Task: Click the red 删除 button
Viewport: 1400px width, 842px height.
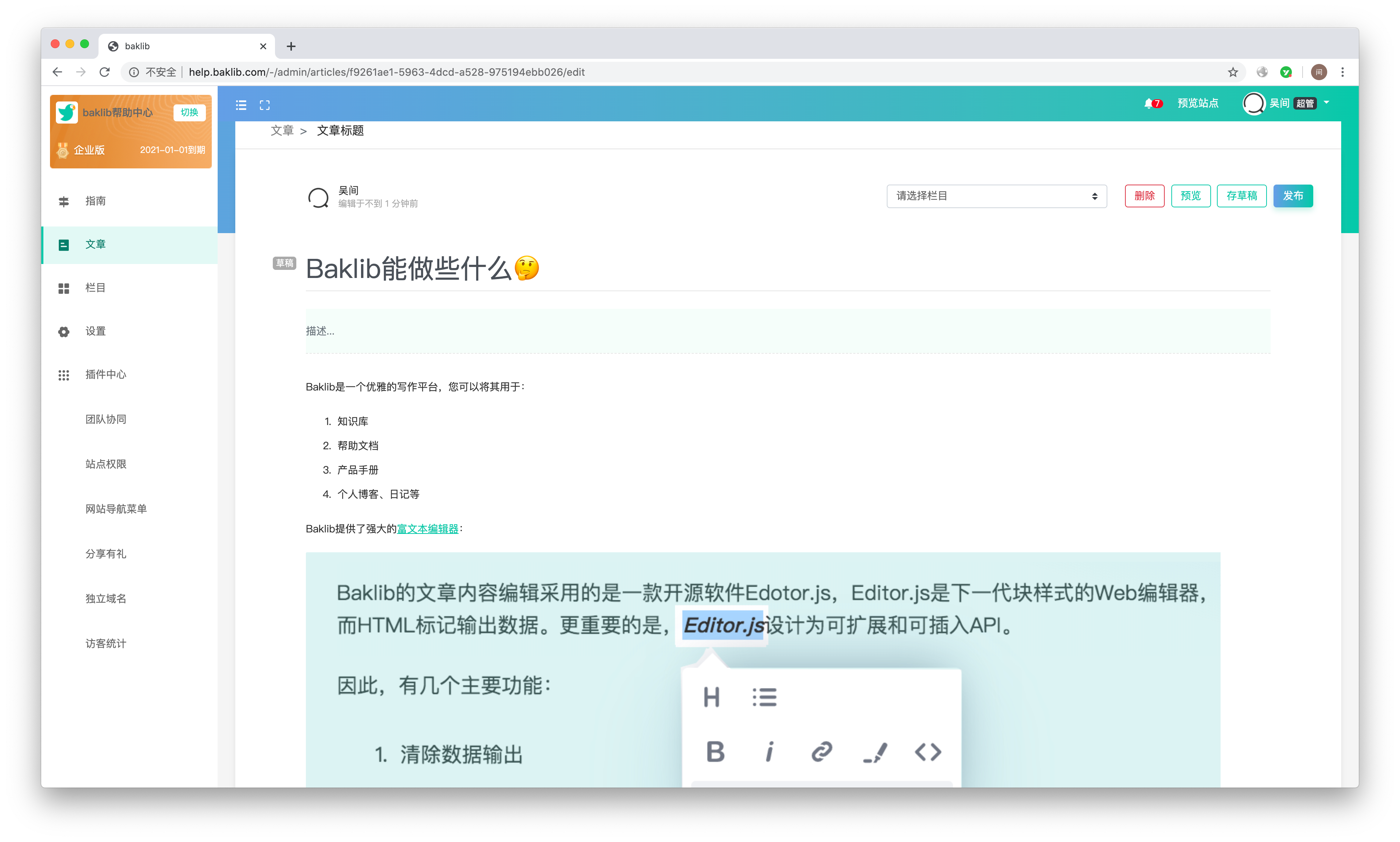Action: [x=1144, y=196]
